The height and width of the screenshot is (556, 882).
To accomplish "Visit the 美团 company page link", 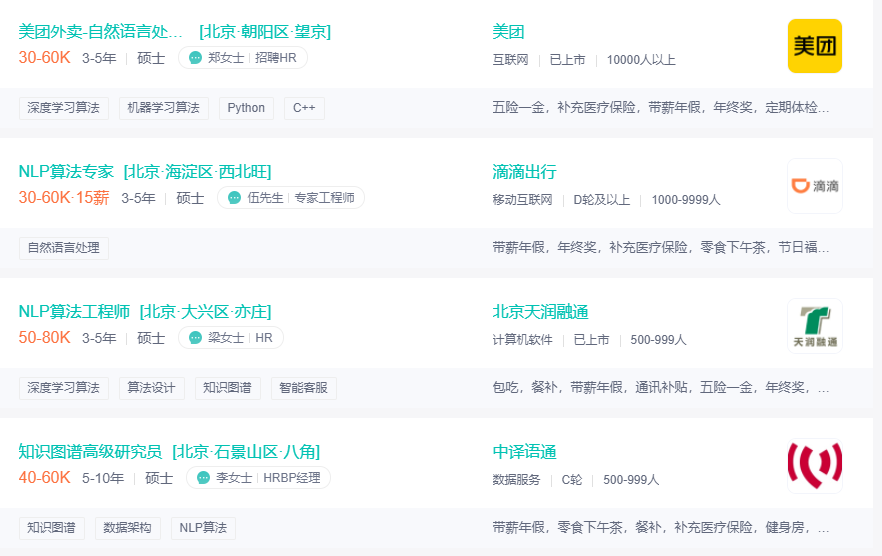I will [x=508, y=32].
